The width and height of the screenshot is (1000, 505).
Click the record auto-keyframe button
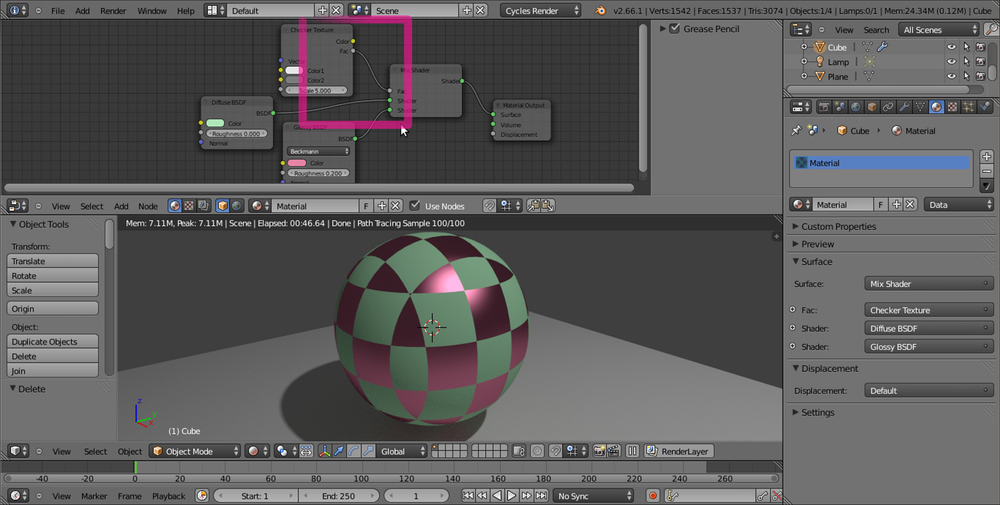[653, 495]
